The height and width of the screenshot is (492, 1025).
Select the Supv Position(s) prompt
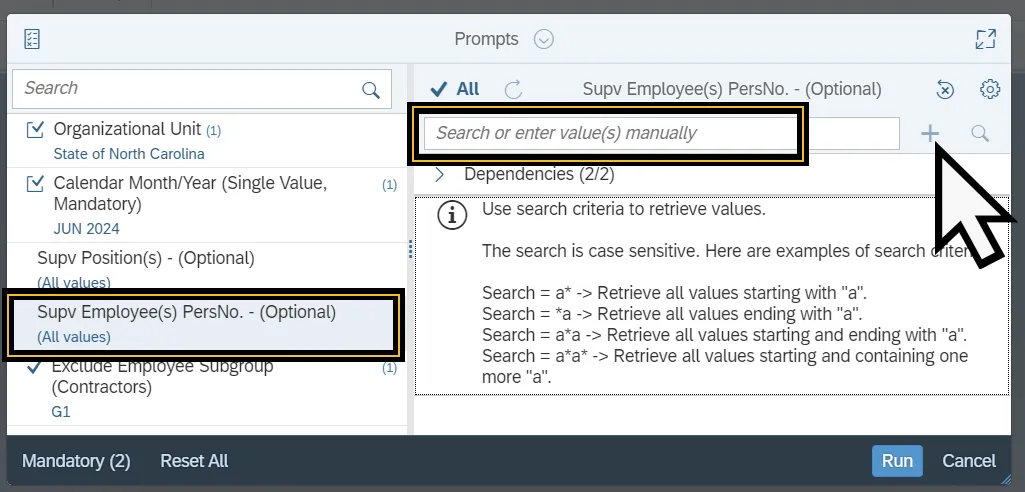146,258
